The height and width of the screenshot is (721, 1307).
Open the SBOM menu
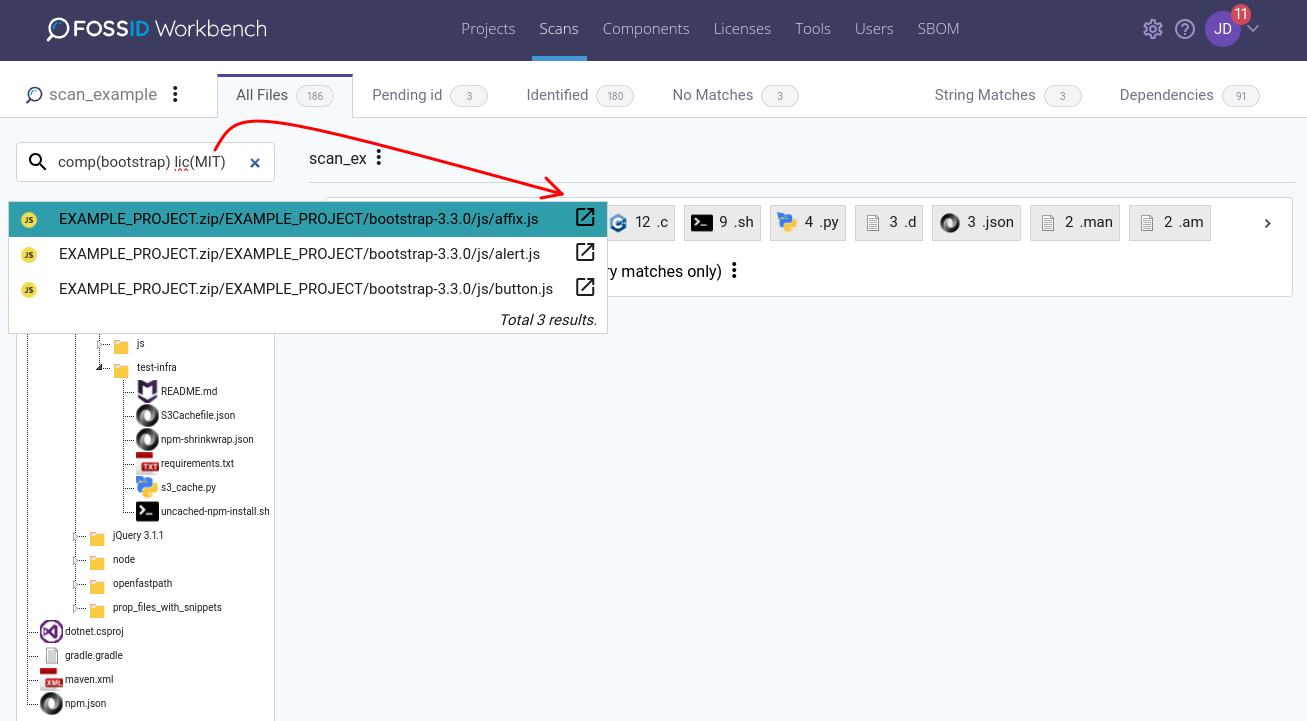point(938,29)
